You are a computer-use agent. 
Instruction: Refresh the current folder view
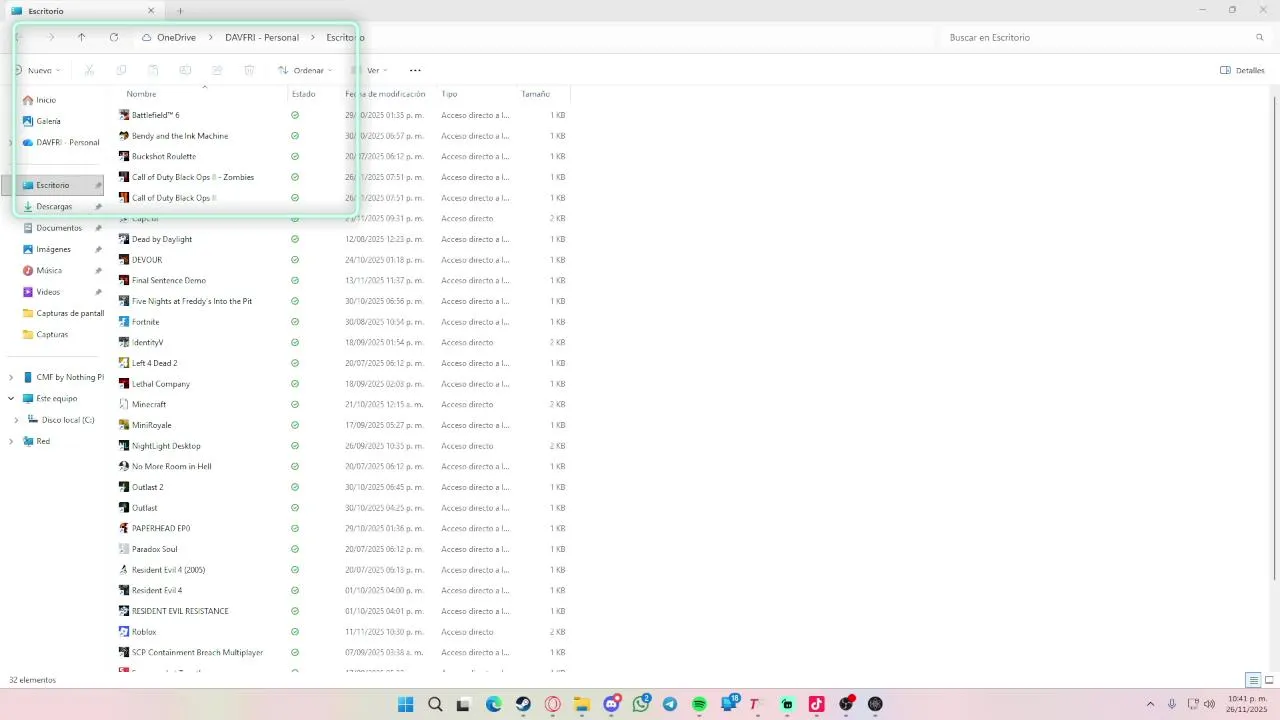click(114, 37)
